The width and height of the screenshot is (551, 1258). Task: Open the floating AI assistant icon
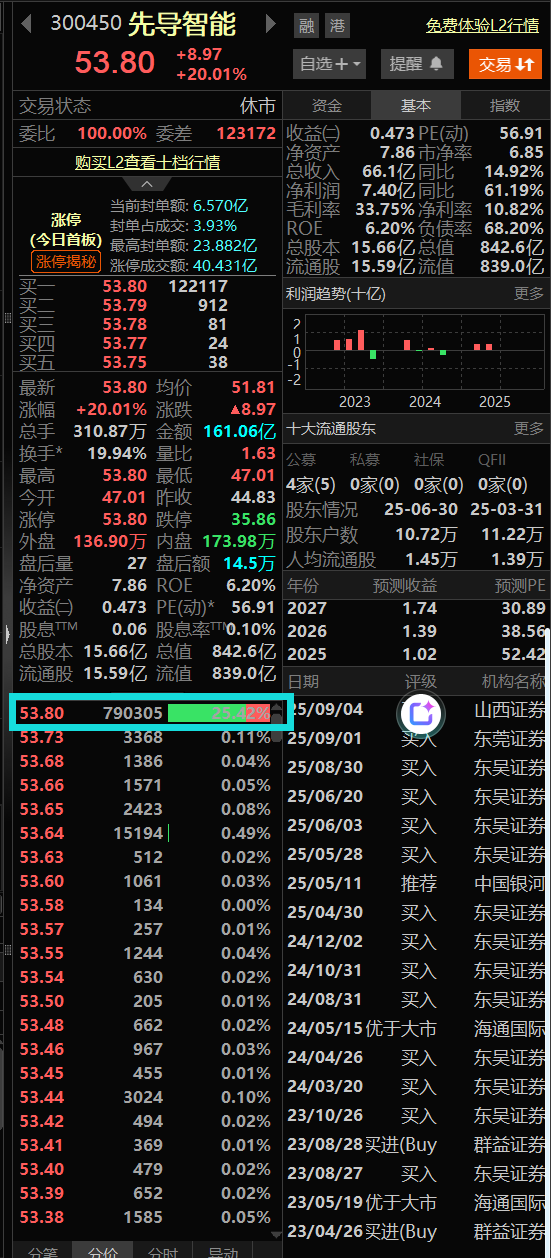[x=421, y=714]
